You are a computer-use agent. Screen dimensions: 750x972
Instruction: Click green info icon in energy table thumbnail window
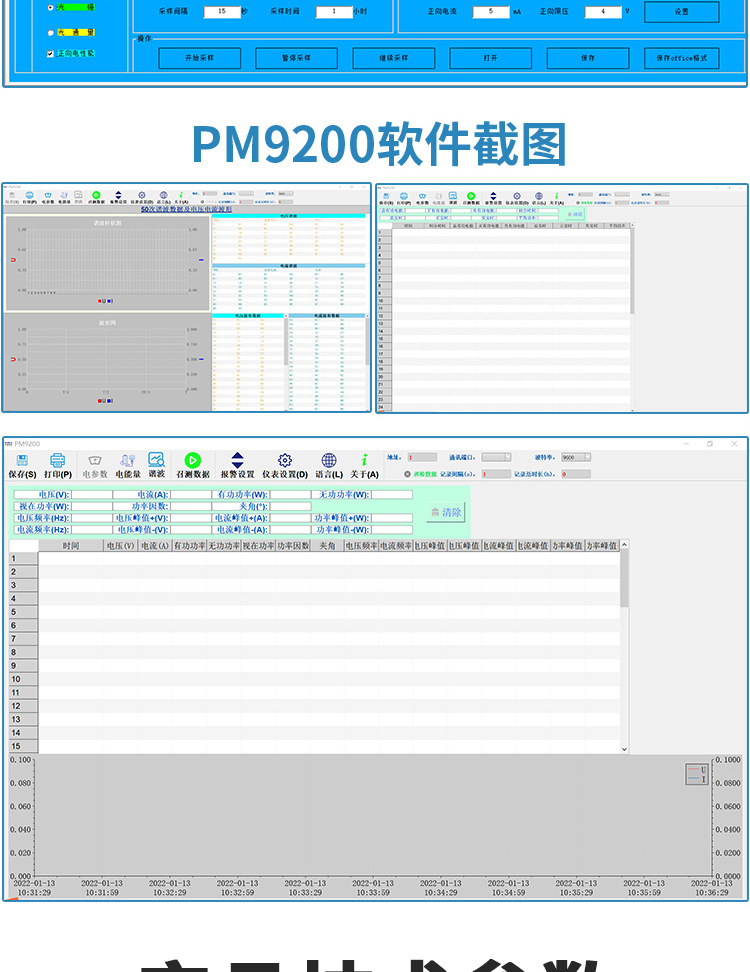tap(556, 197)
